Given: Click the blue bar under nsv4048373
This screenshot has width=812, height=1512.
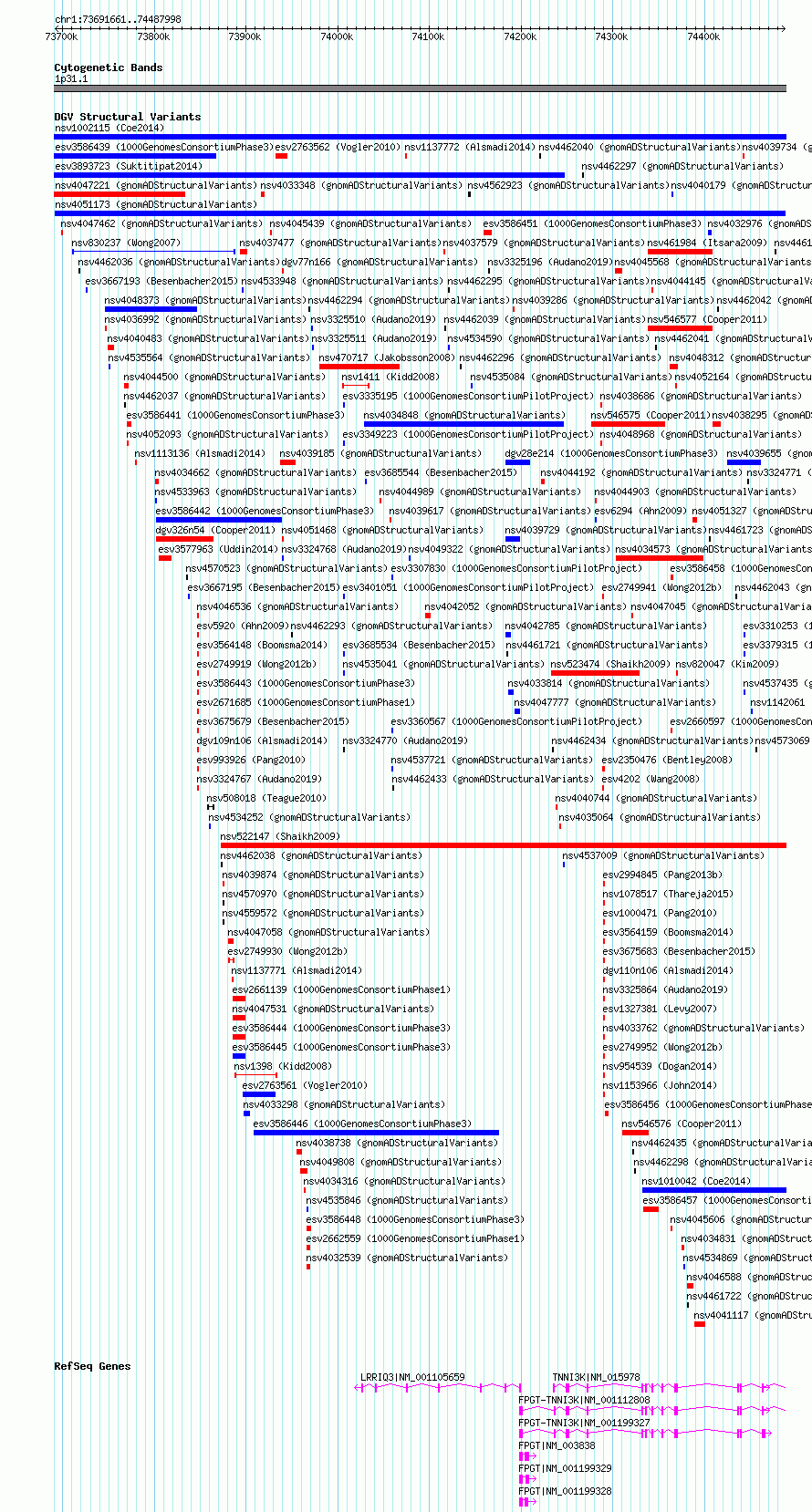Looking at the screenshot, I should pos(151,309).
